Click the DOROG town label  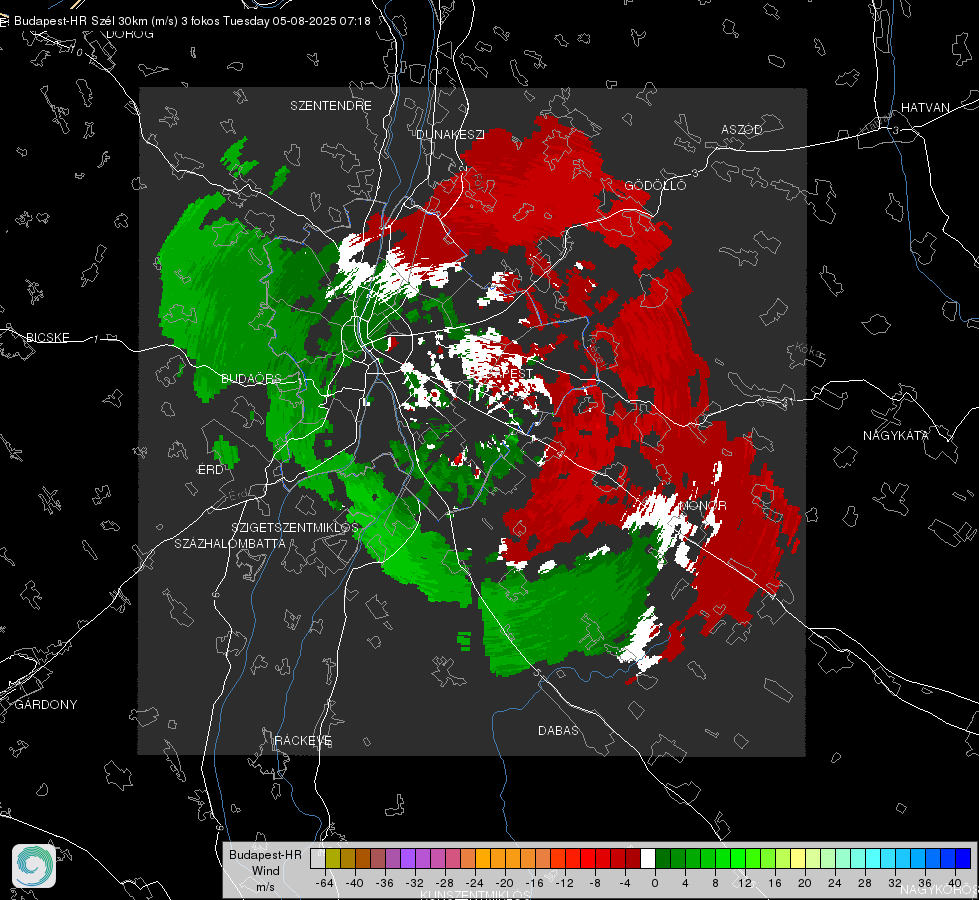130,34
